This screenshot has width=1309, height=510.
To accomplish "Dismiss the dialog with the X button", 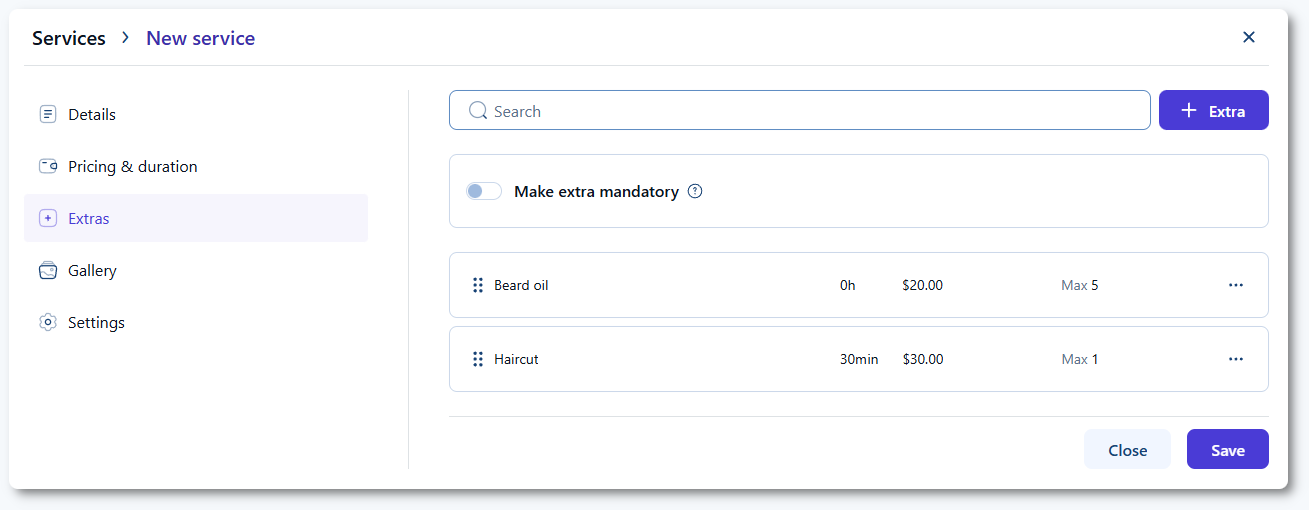I will coord(1248,37).
